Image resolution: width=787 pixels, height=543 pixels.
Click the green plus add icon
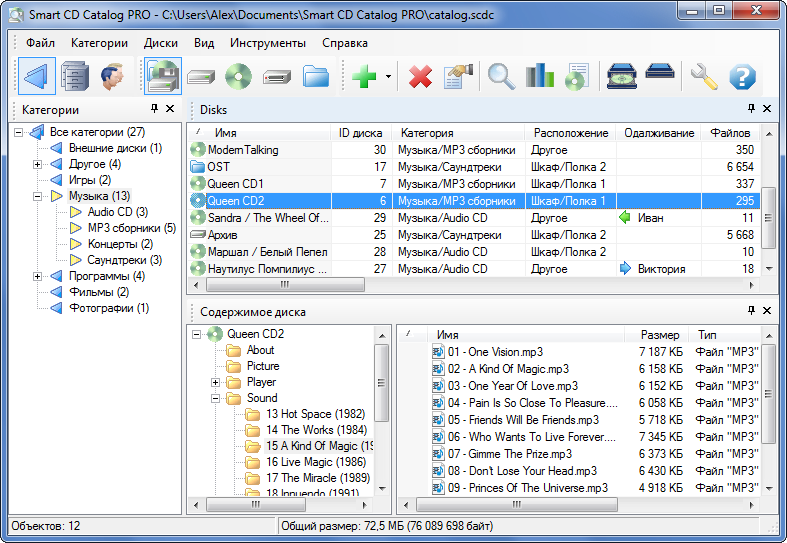(x=364, y=76)
